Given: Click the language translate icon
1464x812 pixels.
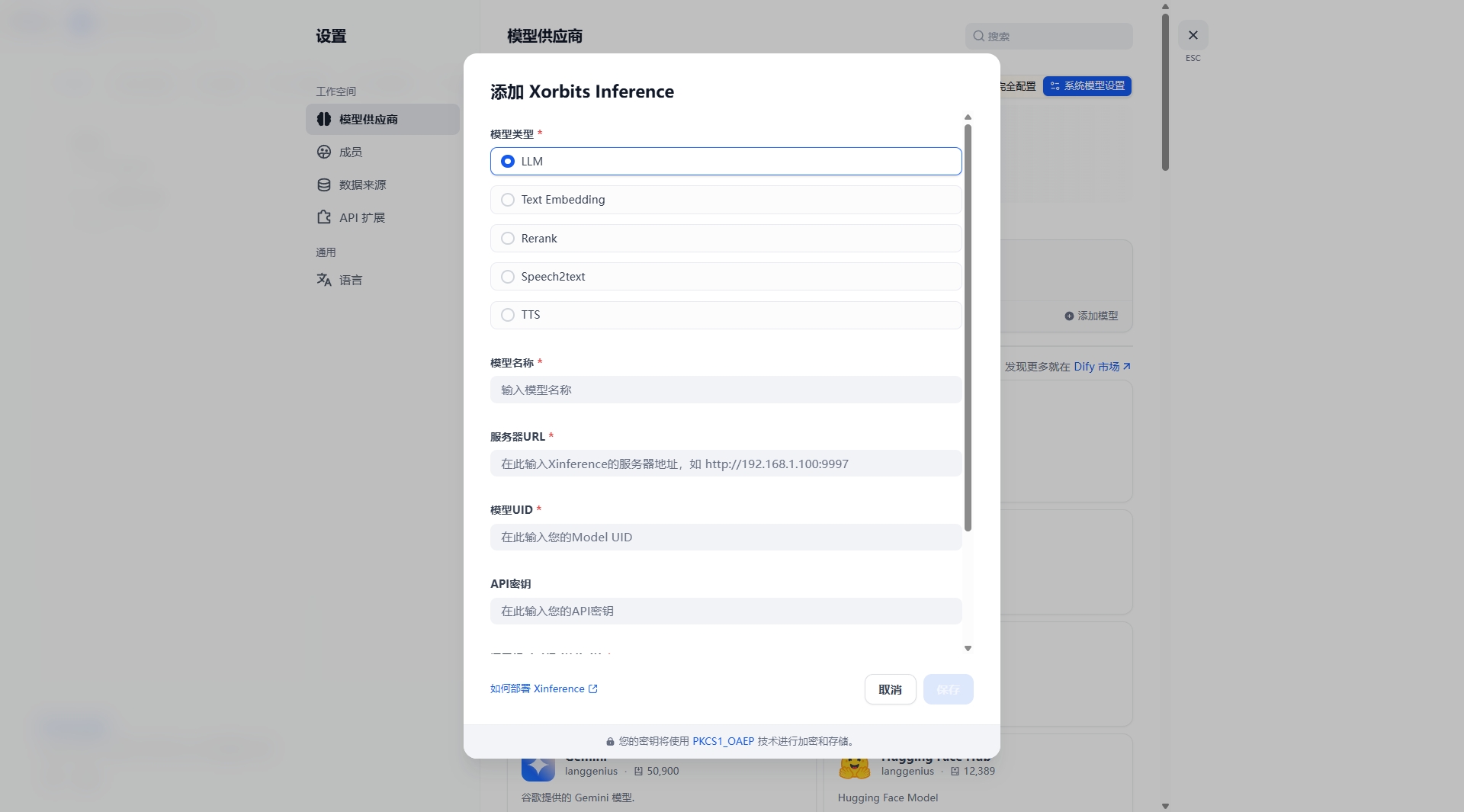Looking at the screenshot, I should (324, 280).
